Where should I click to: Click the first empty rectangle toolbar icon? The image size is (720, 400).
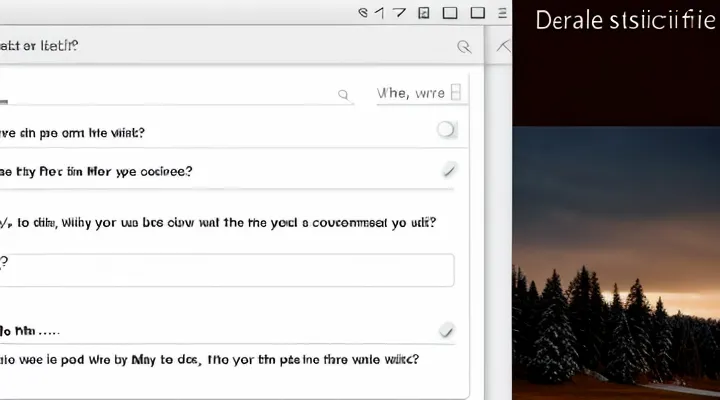click(x=450, y=13)
